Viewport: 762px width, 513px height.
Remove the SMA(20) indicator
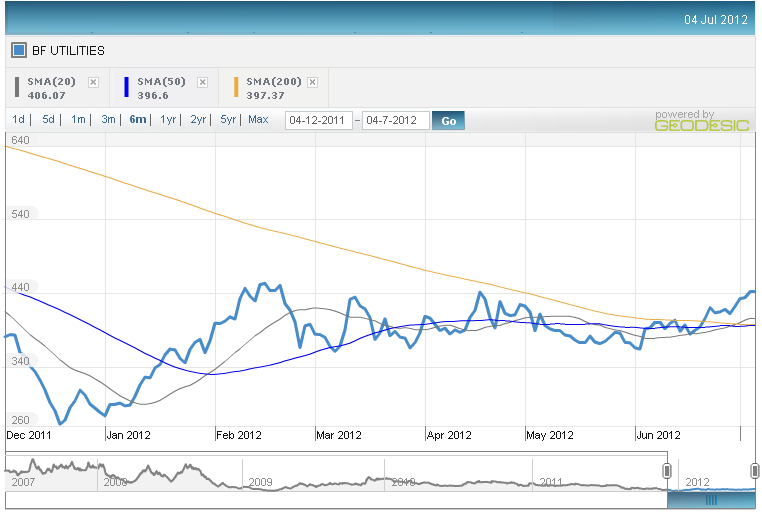coord(93,82)
